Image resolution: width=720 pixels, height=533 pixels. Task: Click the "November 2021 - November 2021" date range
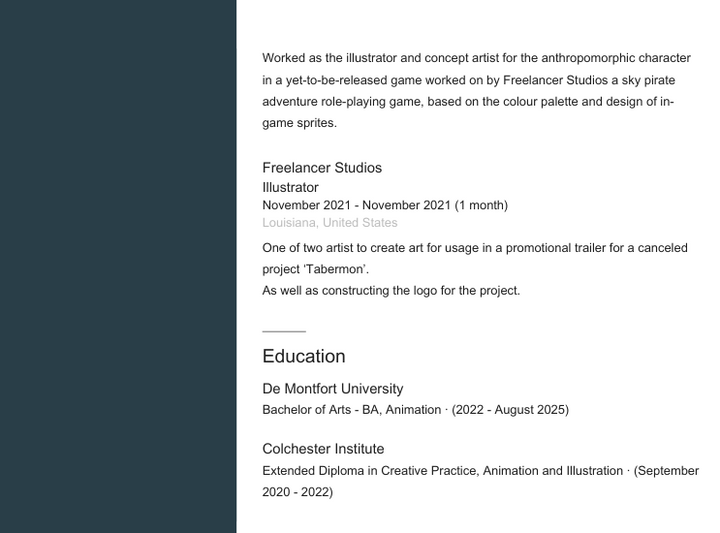tap(356, 205)
